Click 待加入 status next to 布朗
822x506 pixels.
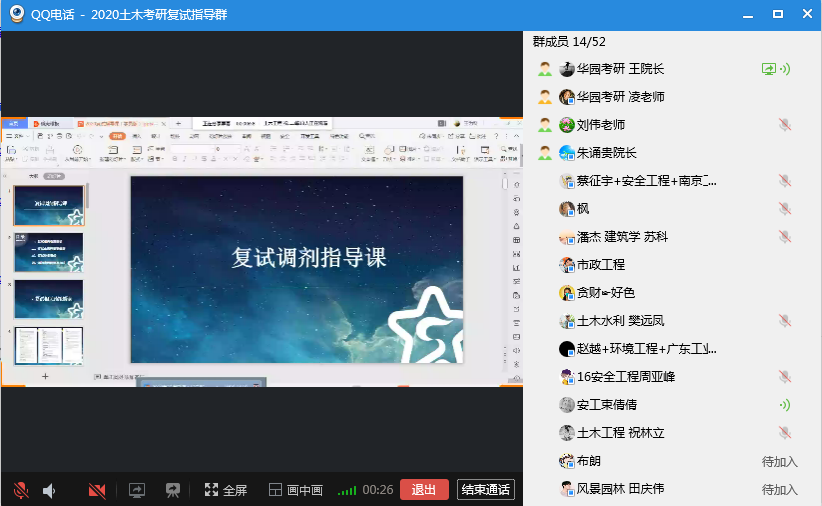point(779,462)
